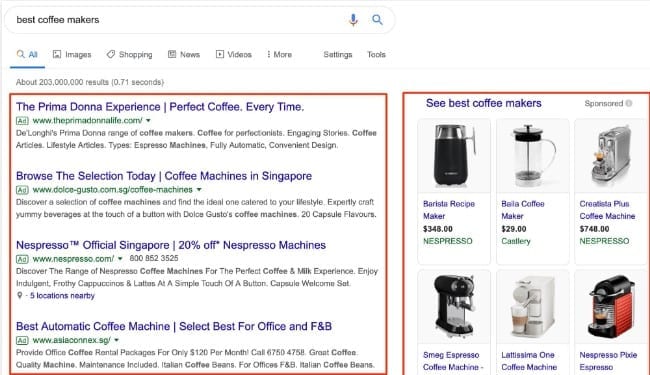Click the Sponsored info icon

[x=629, y=103]
